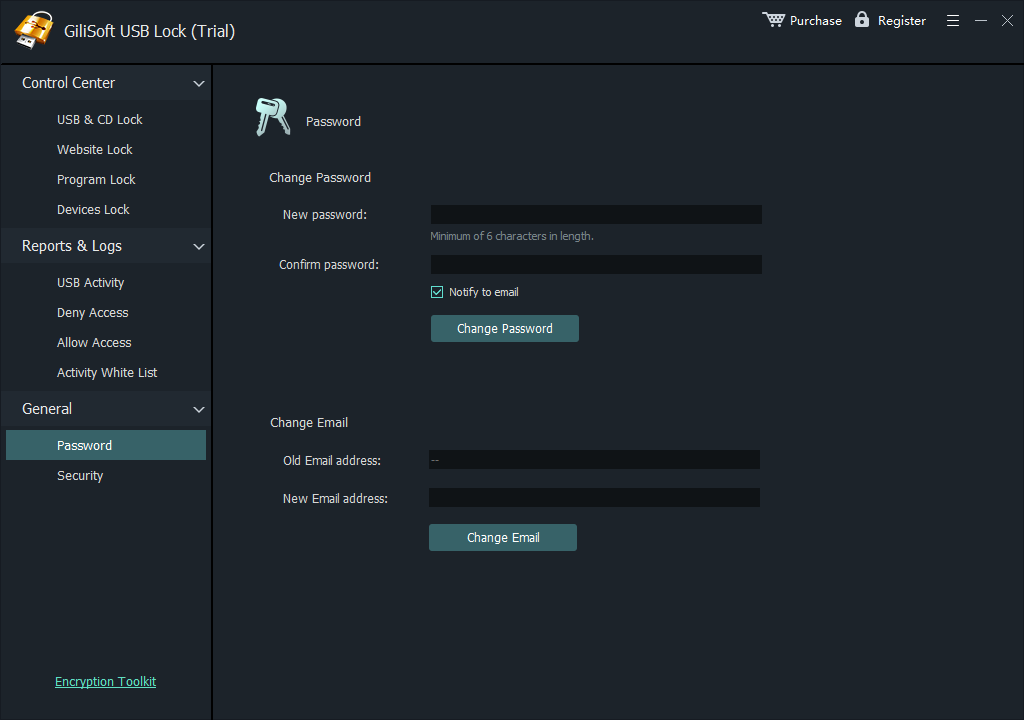Minimize the GiliSoft USB Lock window
Image resolution: width=1024 pixels, height=720 pixels.
[981, 21]
